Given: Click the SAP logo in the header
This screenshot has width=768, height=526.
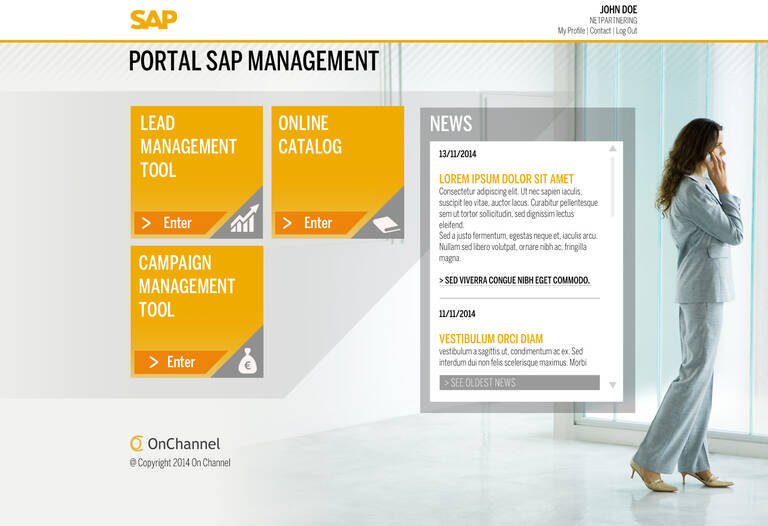Looking at the screenshot, I should click(153, 20).
